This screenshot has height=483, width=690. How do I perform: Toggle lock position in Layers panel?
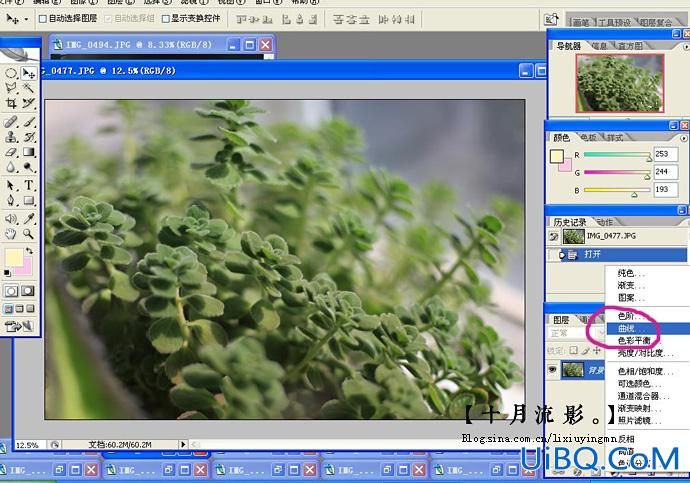597,351
